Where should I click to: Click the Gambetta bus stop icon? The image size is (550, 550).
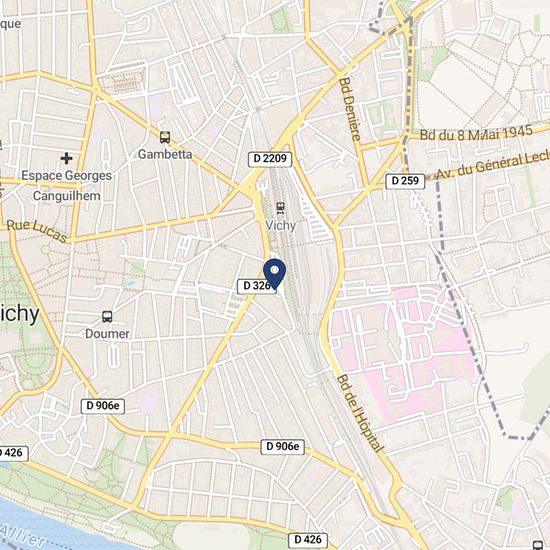pyautogui.click(x=165, y=137)
